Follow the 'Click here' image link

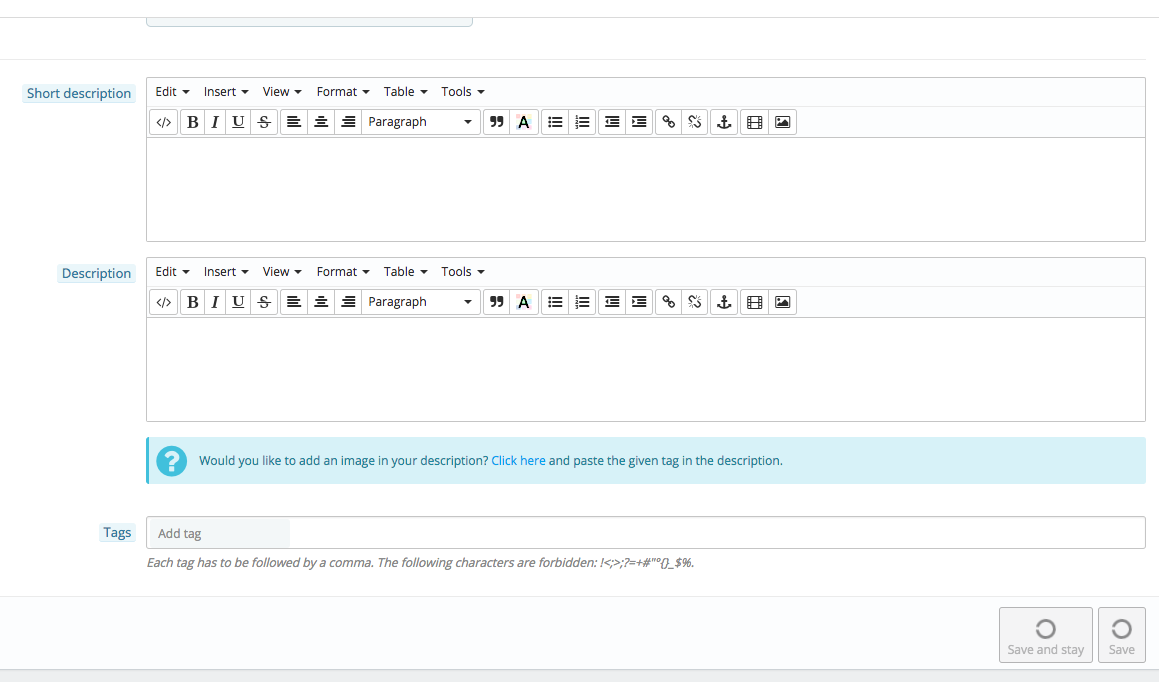[x=518, y=460]
